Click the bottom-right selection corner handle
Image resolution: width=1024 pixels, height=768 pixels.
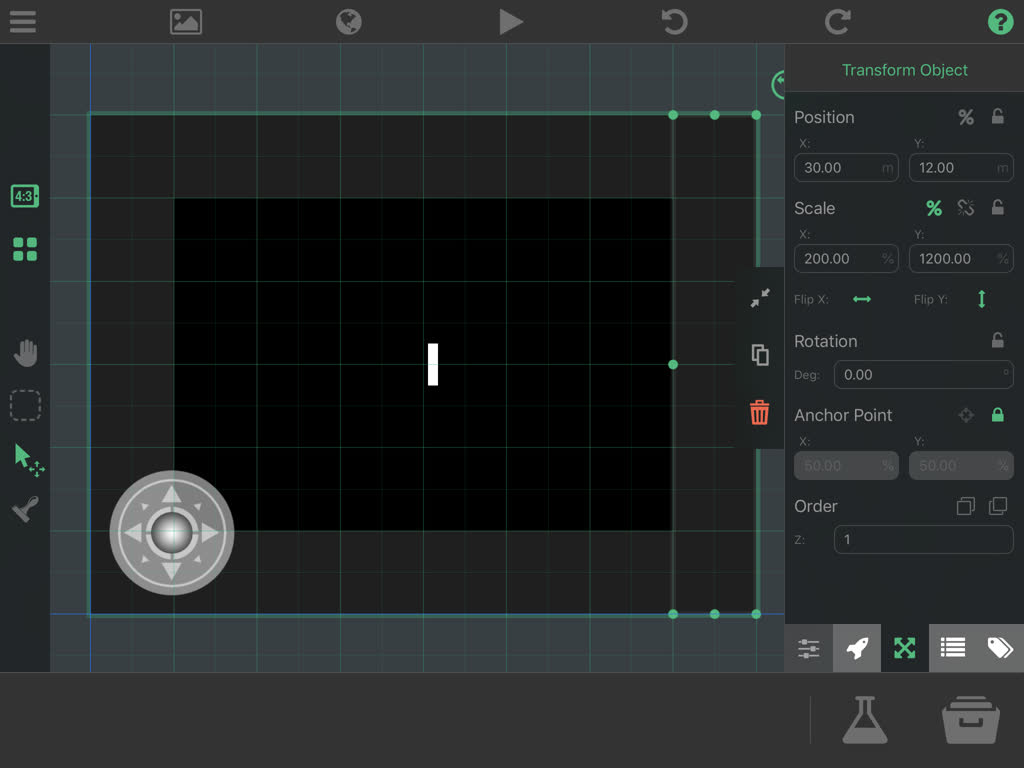pyautogui.click(x=756, y=614)
